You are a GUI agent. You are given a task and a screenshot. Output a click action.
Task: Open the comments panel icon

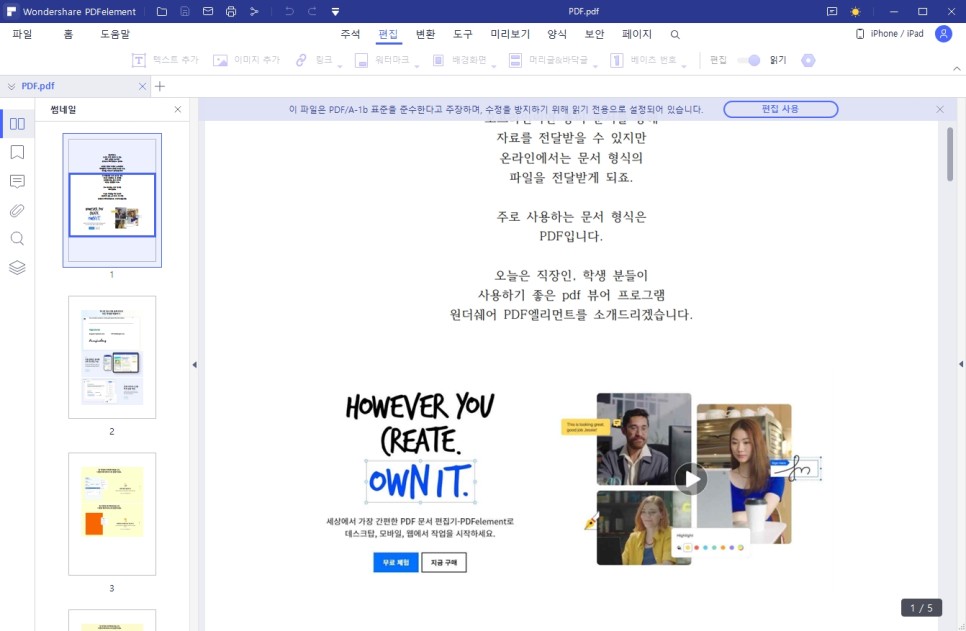tap(17, 181)
